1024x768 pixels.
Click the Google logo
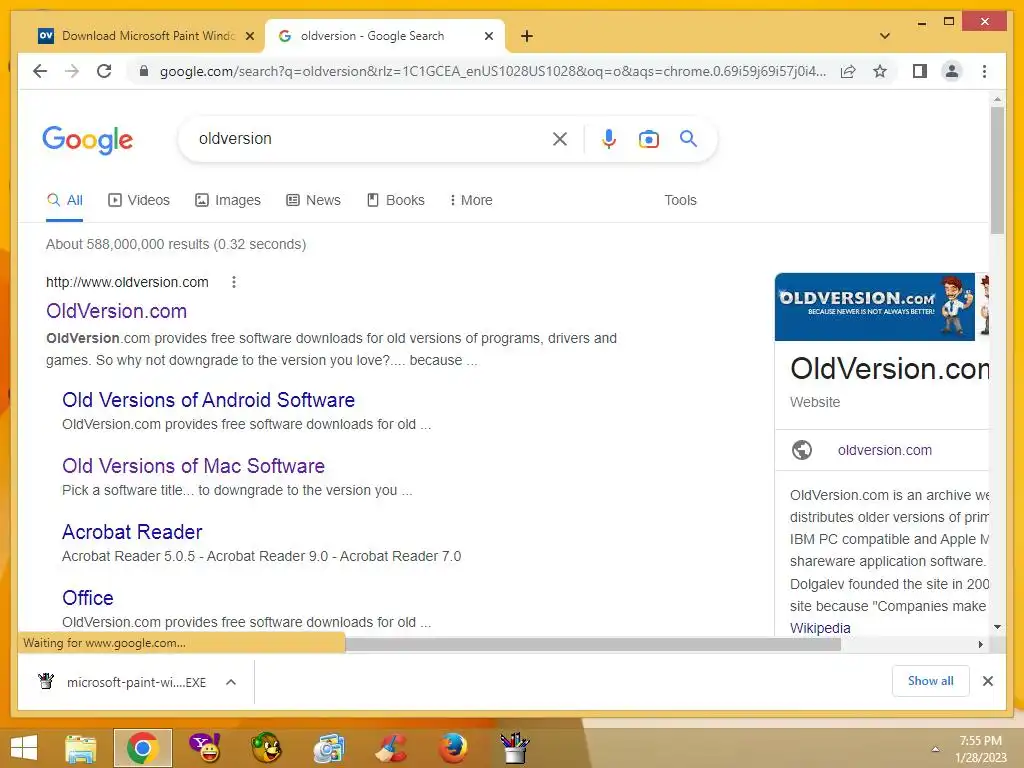tap(88, 140)
